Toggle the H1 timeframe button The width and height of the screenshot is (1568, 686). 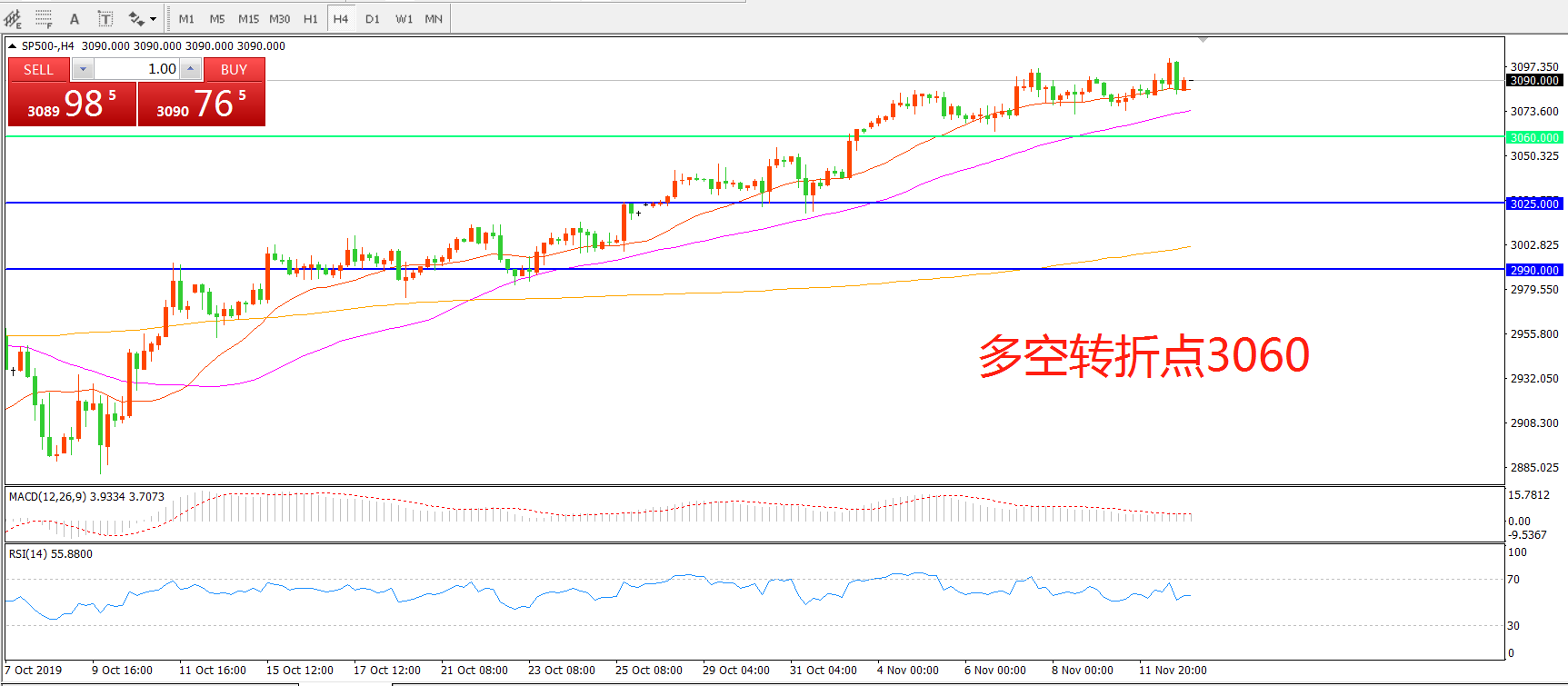point(310,19)
